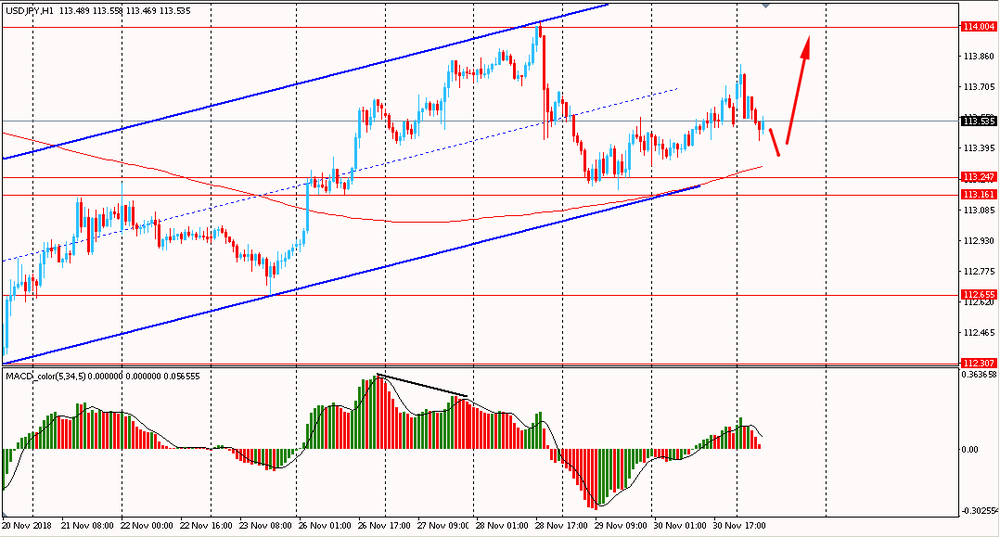Click the red 112.655 price level tag

978,295
